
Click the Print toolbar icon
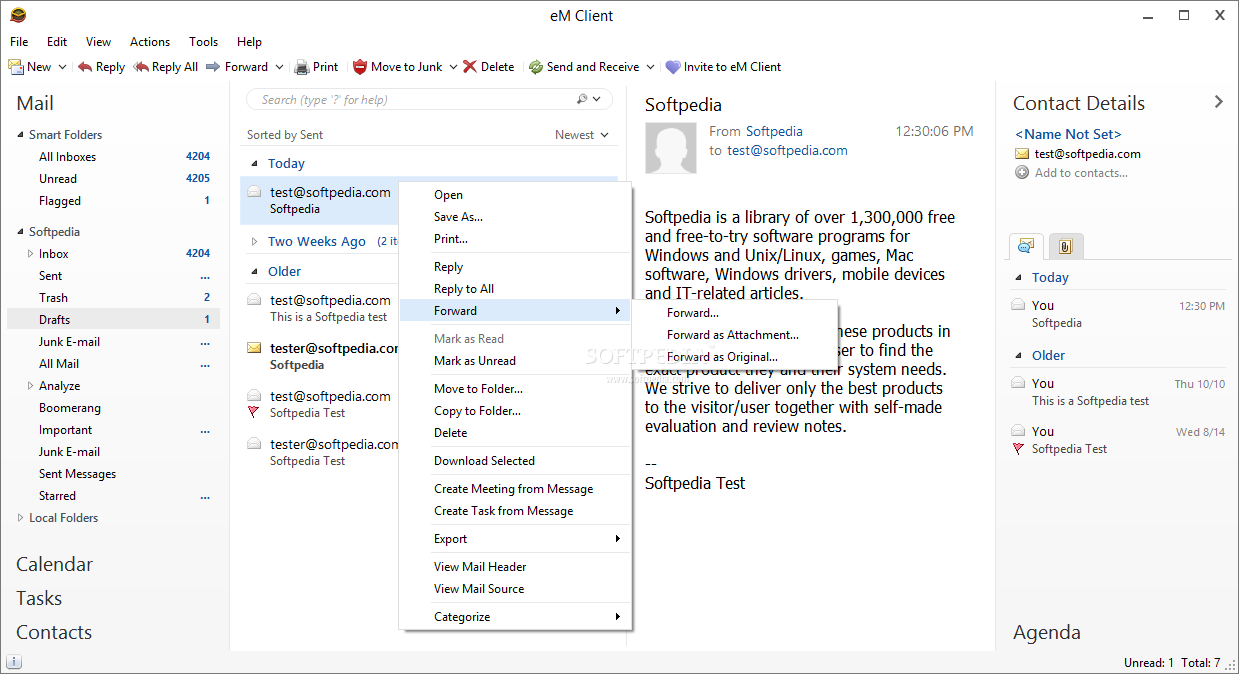coord(301,67)
